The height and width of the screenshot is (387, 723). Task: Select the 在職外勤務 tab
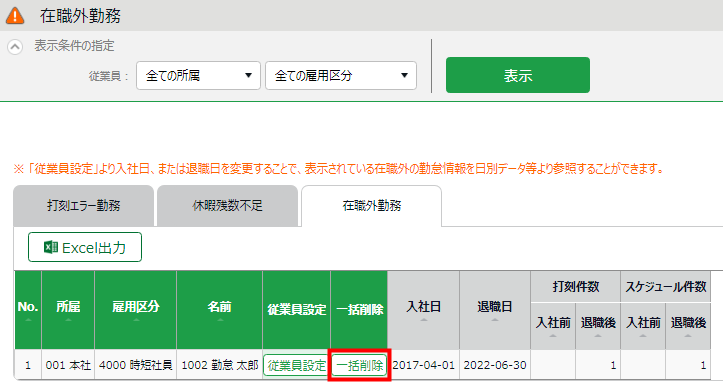coord(371,206)
